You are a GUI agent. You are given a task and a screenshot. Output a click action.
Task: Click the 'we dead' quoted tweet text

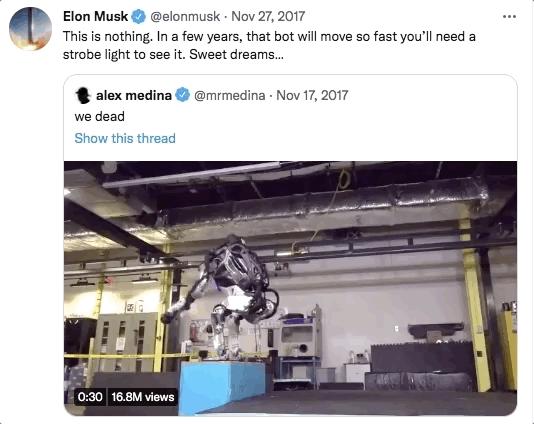pyautogui.click(x=99, y=117)
